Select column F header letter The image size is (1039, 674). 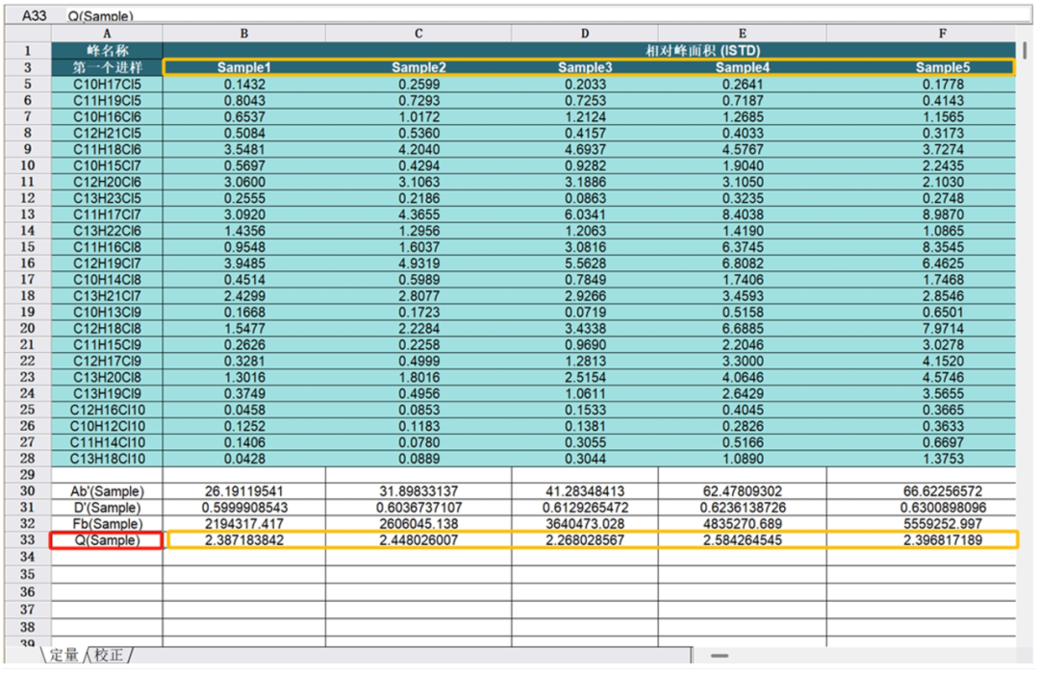(x=942, y=33)
